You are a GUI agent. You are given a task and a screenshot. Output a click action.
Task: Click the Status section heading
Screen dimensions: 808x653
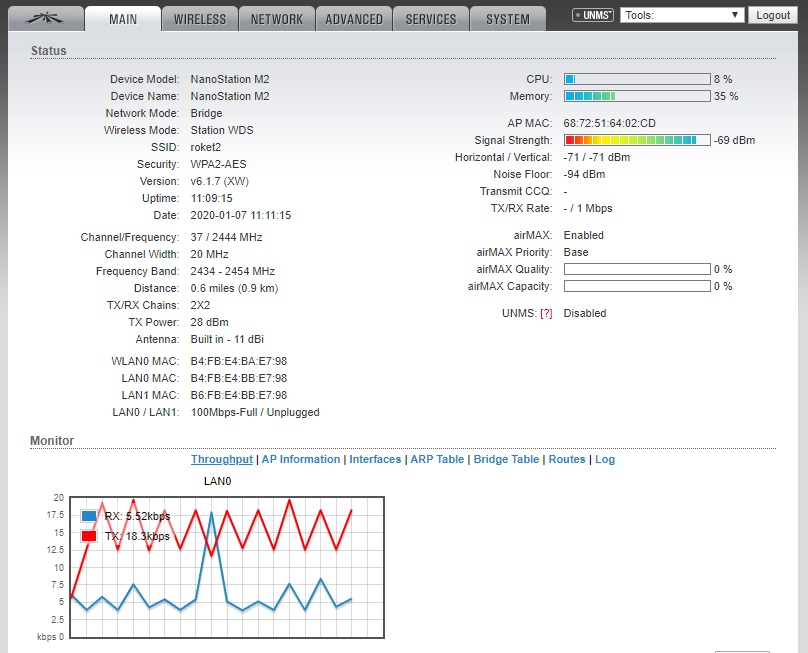point(48,51)
